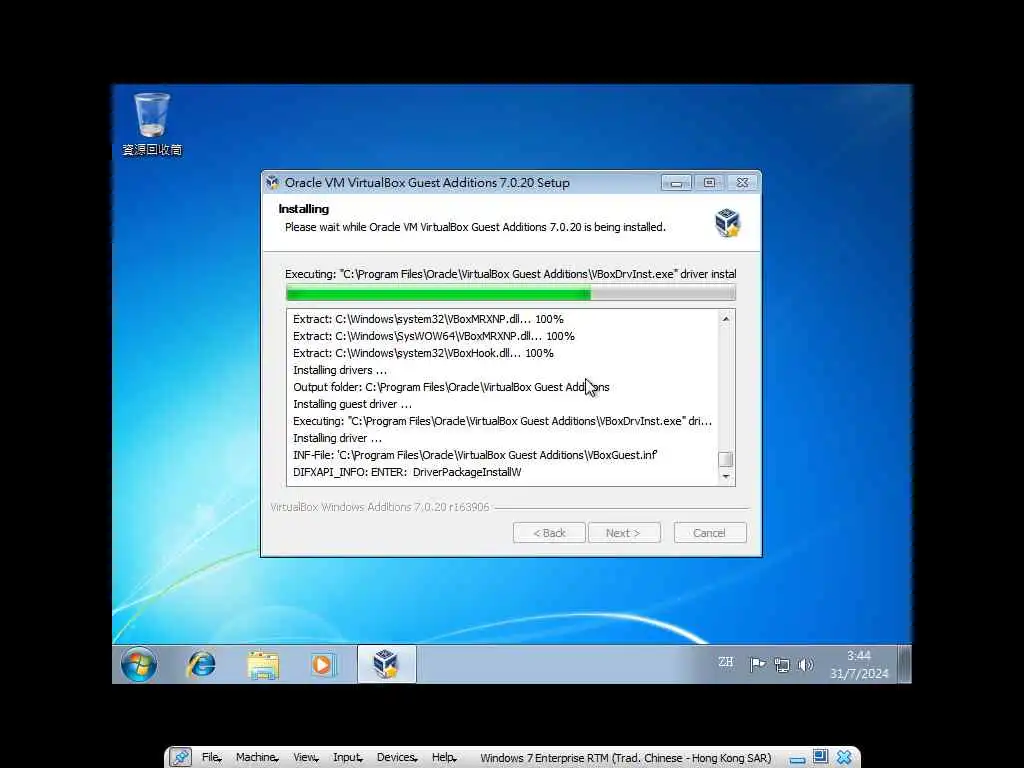Screen dimensions: 1024x768
Task: Toggle the pin icon on VM mini toolbar
Action: [180, 757]
